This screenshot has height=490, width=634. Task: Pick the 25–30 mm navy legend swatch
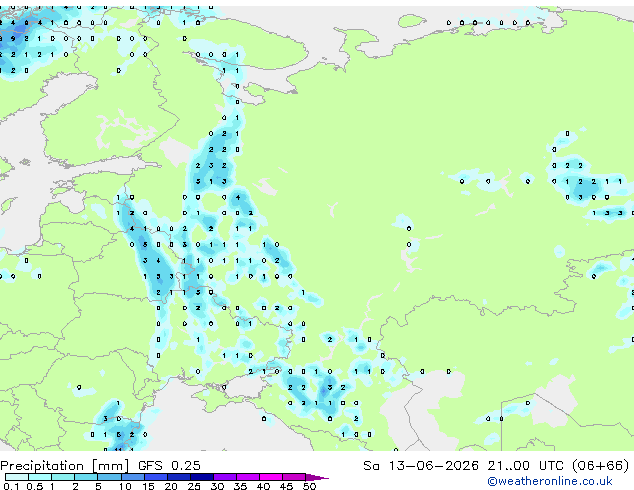tap(202, 477)
